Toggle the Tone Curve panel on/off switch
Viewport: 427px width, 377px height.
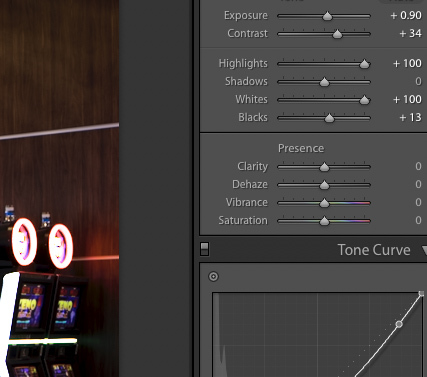pos(204,249)
